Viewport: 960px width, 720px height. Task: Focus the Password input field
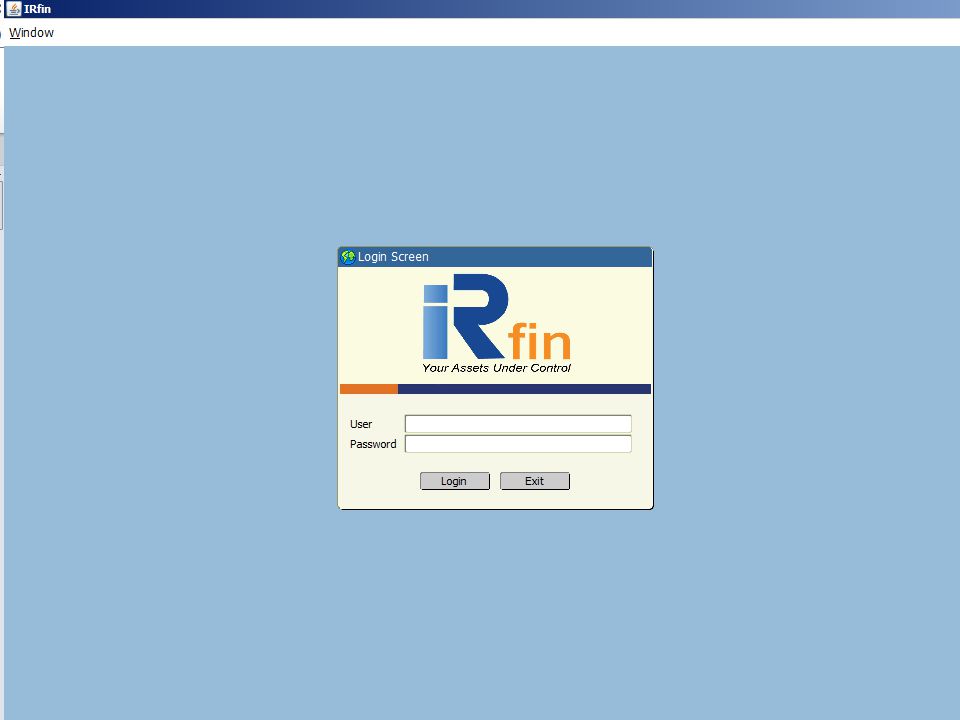tap(518, 444)
